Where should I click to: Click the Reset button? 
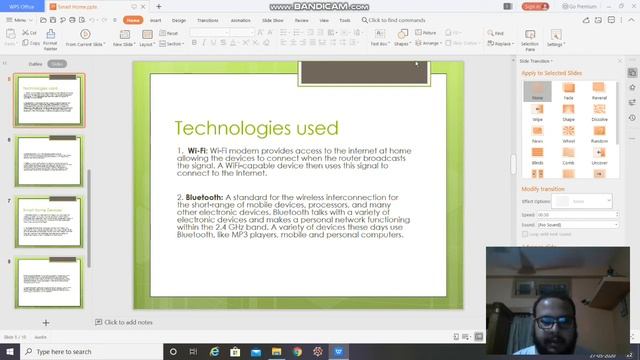pos(169,33)
